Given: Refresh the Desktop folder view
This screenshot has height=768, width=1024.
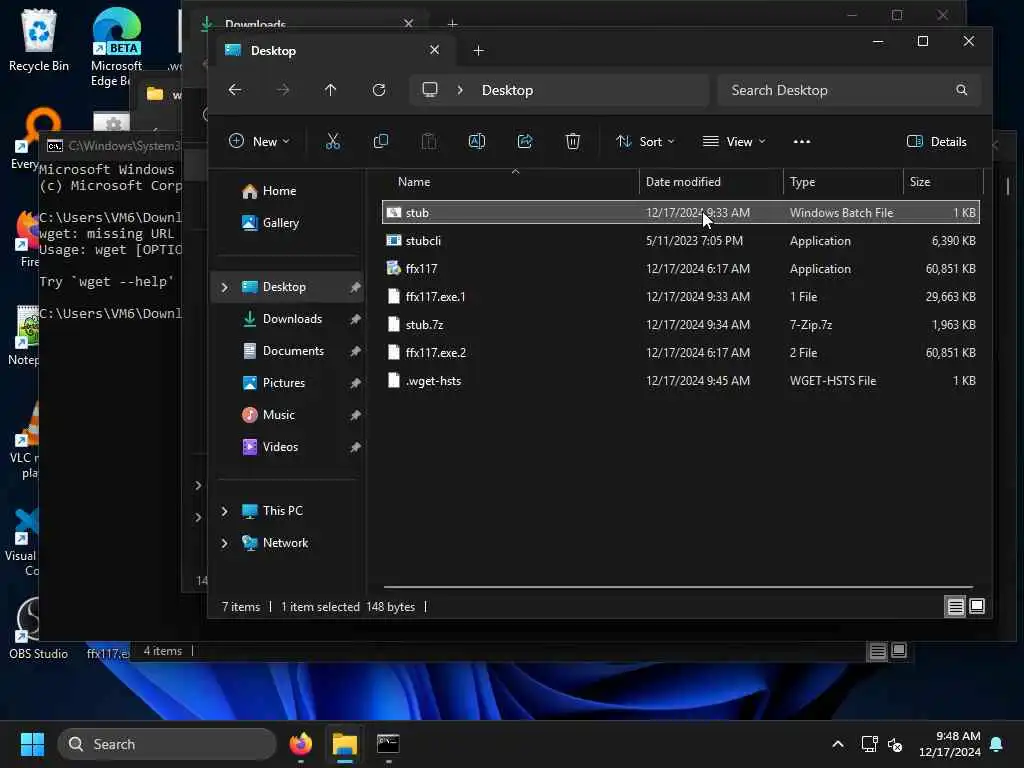Looking at the screenshot, I should (379, 90).
